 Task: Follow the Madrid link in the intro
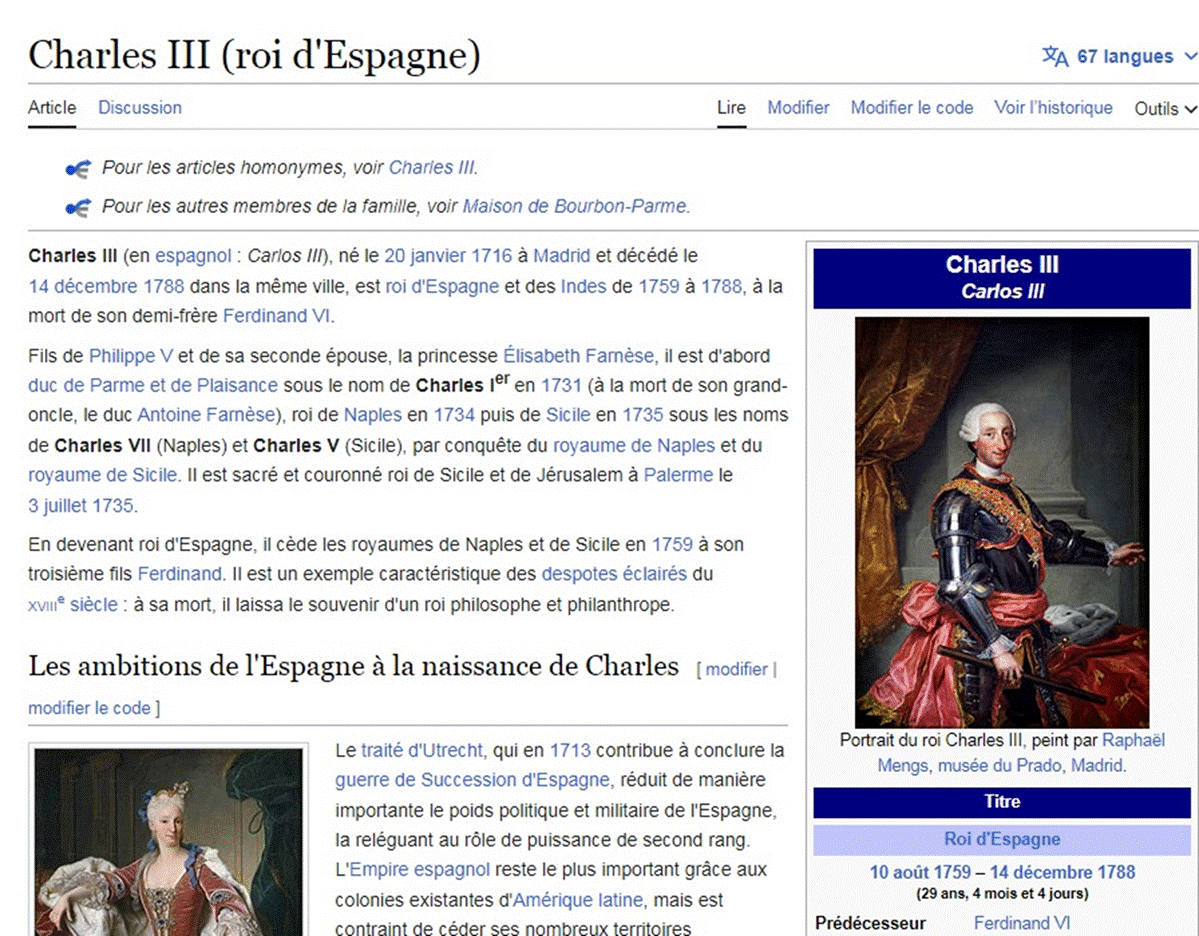click(562, 255)
